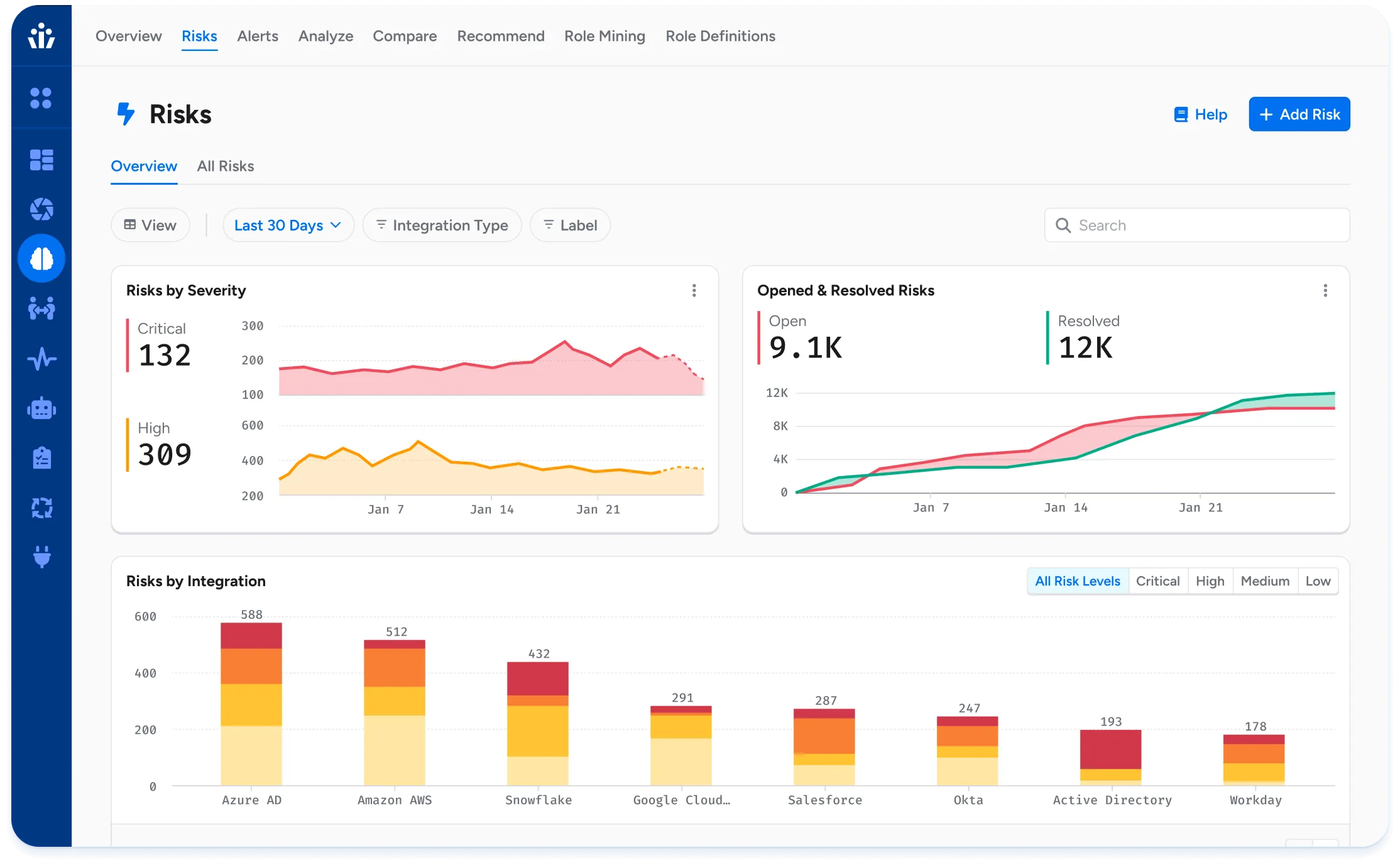
Task: Open Risks by Severity options menu
Action: (x=694, y=290)
